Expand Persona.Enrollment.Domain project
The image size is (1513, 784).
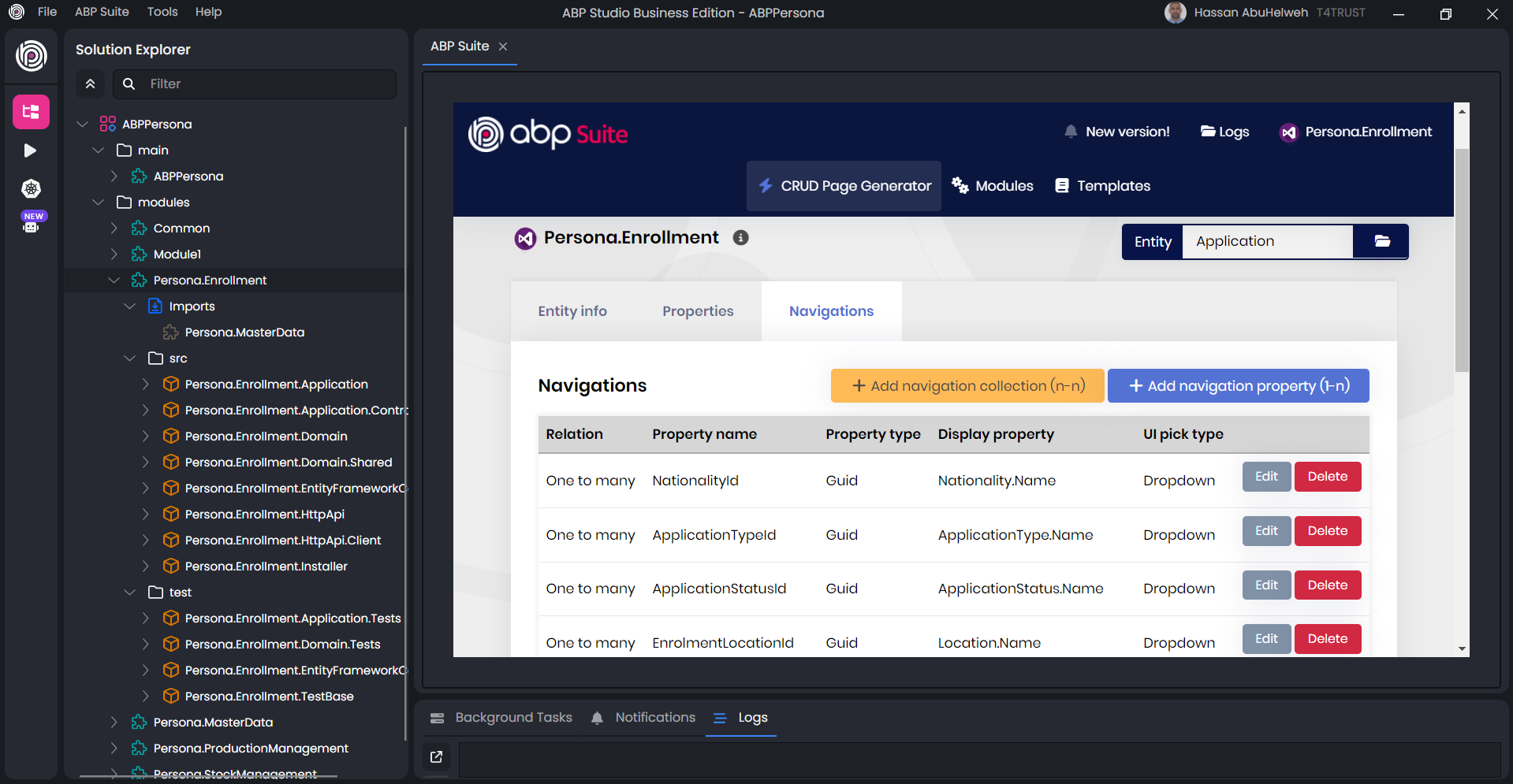tap(146, 437)
